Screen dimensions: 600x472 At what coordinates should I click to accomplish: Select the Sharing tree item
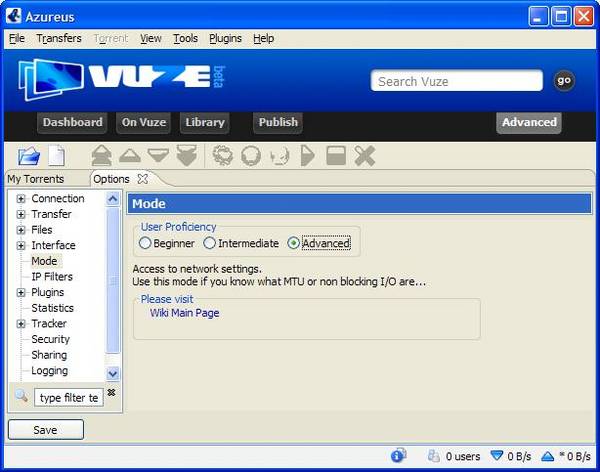click(49, 355)
